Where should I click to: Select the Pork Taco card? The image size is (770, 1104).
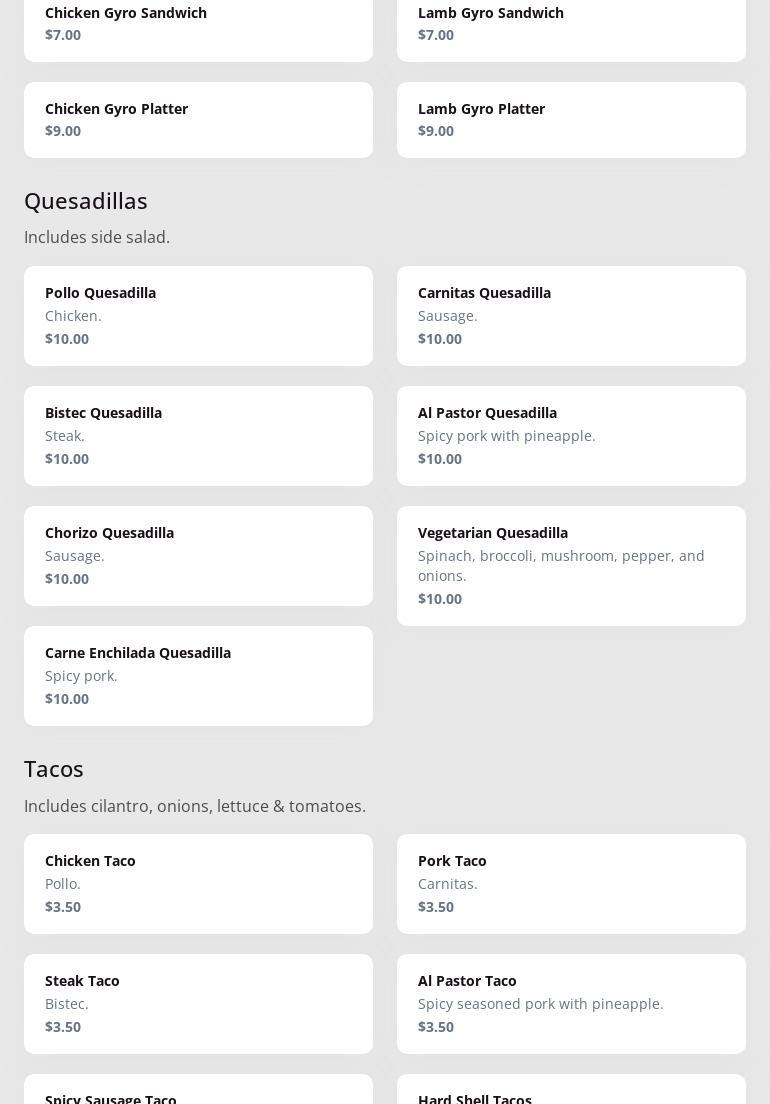click(571, 884)
